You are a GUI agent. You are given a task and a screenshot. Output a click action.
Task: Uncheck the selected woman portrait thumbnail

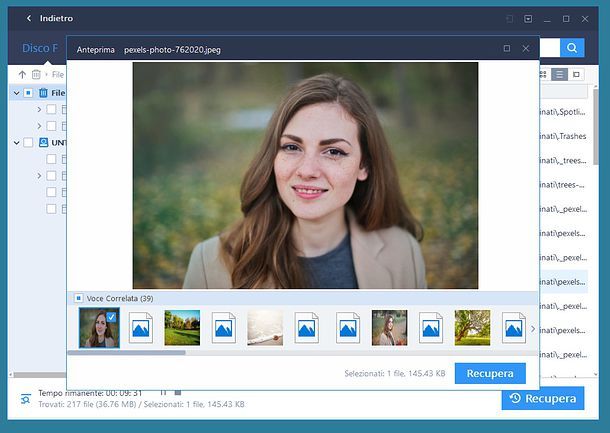pos(111,317)
